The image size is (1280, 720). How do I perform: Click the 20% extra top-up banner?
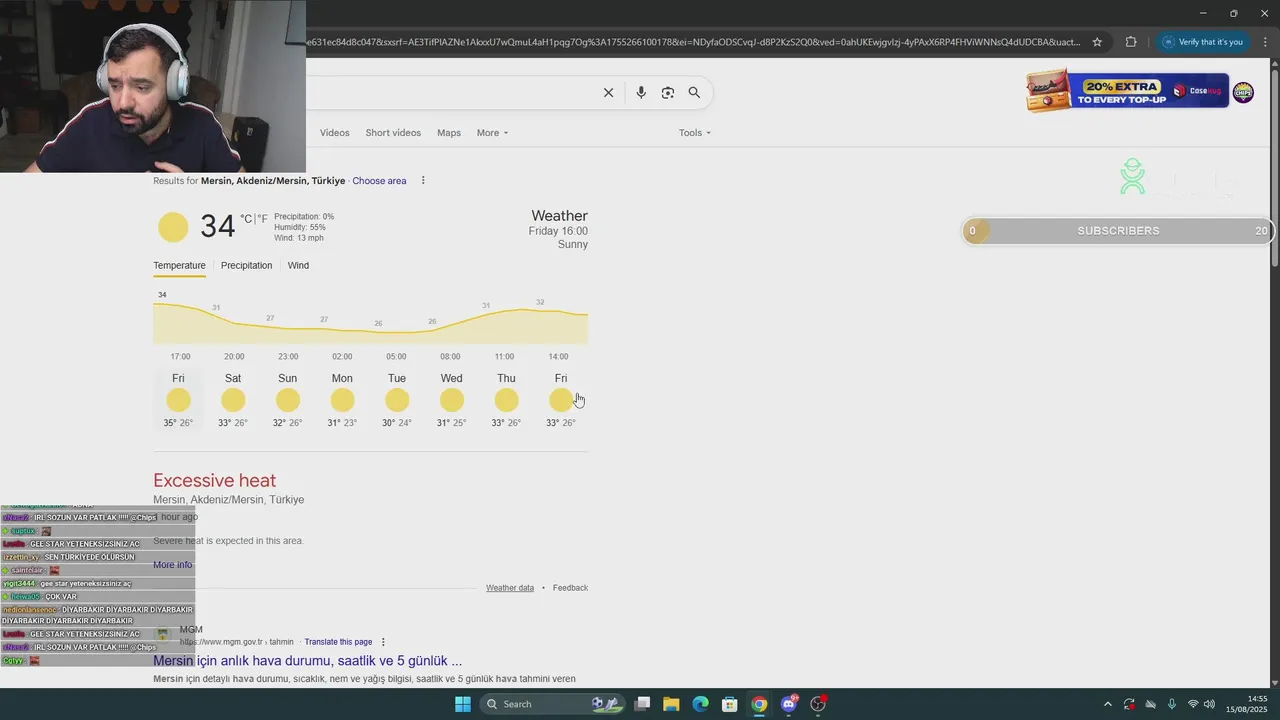[x=1127, y=92]
